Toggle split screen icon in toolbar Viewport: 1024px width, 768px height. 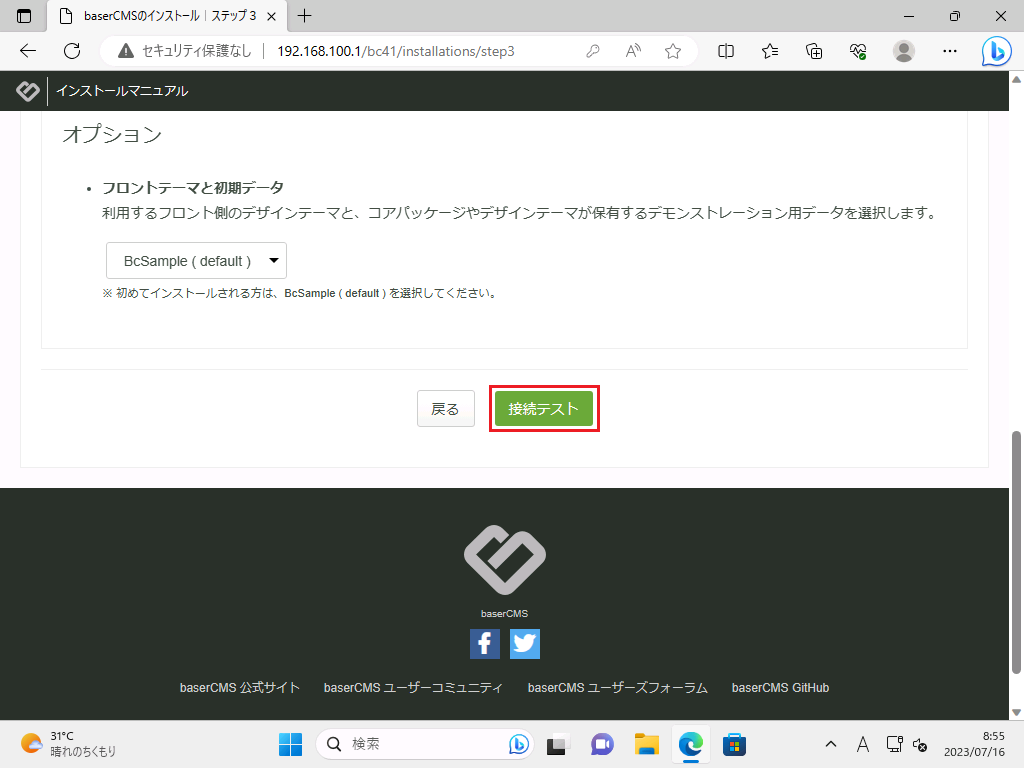tap(727, 51)
